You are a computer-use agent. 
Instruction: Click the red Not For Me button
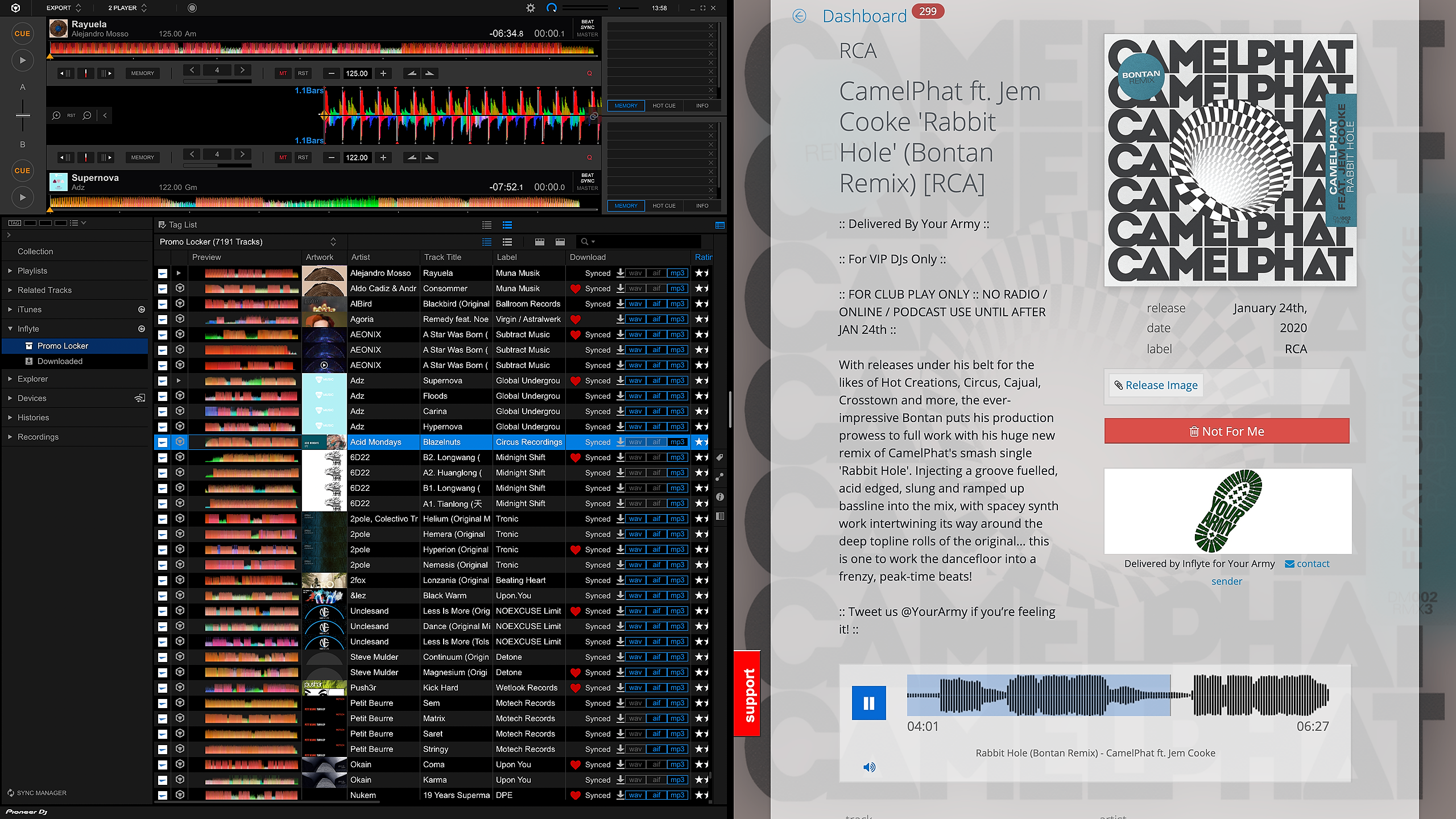point(1227,431)
